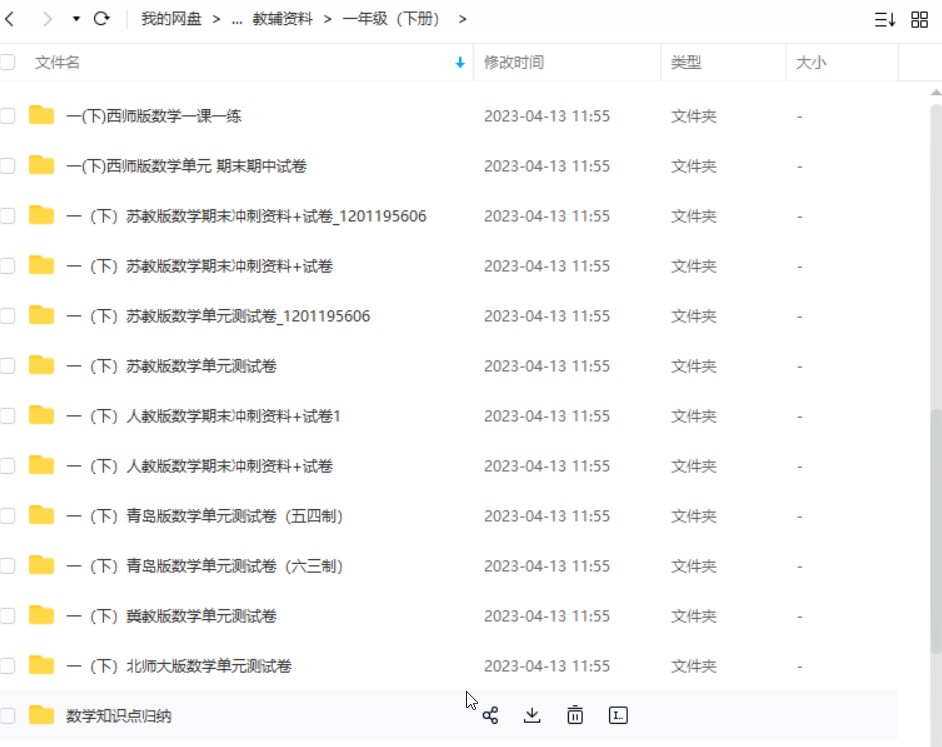Switch to grid view layout
The width and height of the screenshot is (942, 747).
click(919, 20)
